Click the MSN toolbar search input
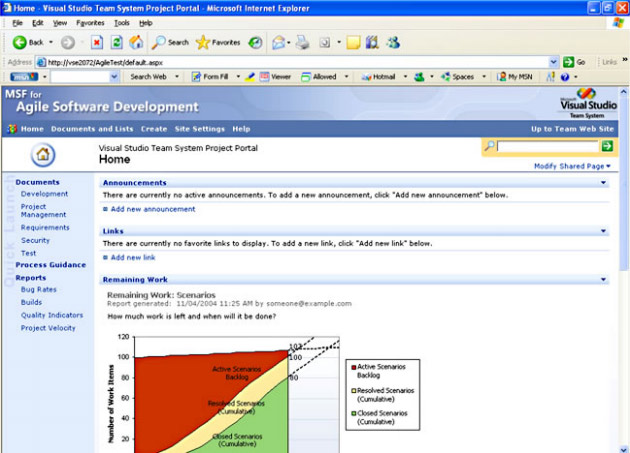This screenshot has width=630, height=453. (x=80, y=76)
